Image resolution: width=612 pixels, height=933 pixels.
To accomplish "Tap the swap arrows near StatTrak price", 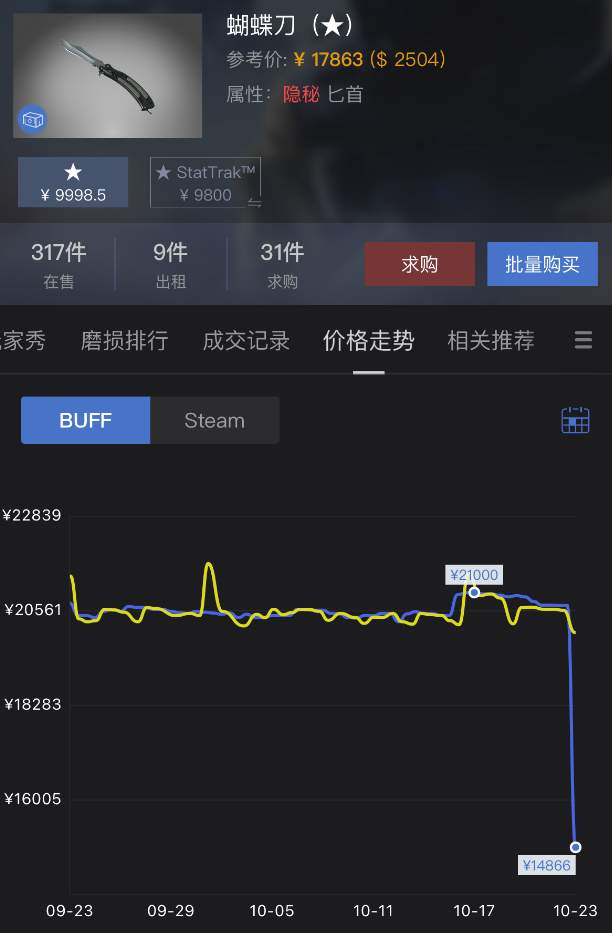I will click(x=255, y=203).
